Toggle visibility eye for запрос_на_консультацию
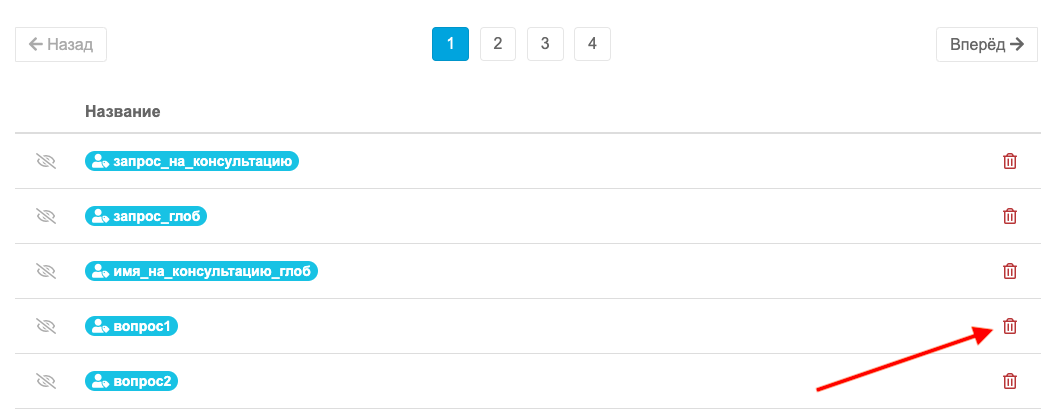This screenshot has height=417, width=1054. [45, 161]
